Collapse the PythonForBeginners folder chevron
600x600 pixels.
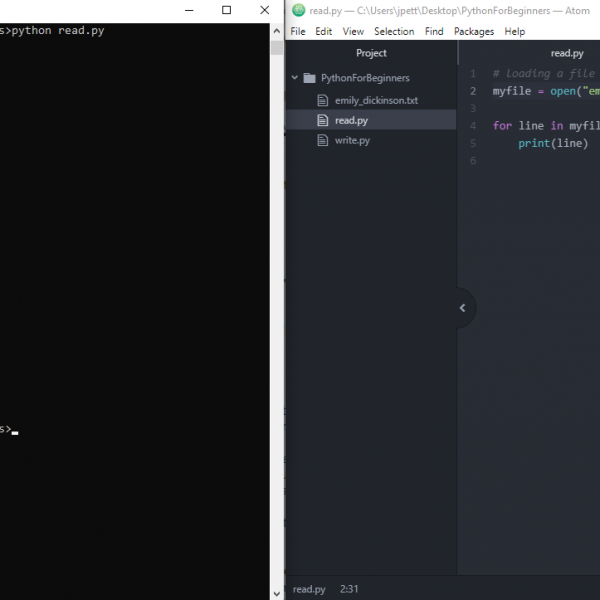click(x=295, y=78)
